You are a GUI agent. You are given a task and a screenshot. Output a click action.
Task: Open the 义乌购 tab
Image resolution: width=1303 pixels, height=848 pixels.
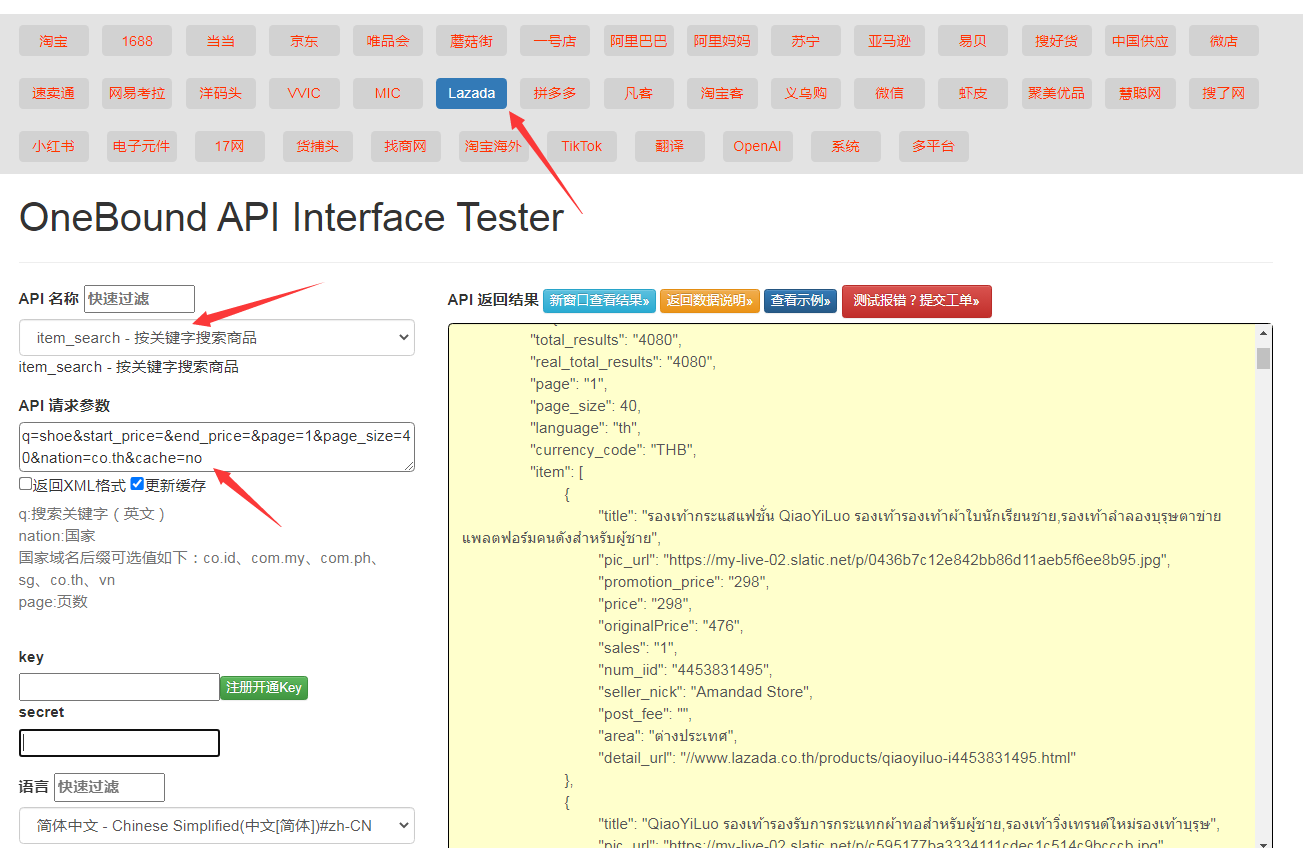806,93
